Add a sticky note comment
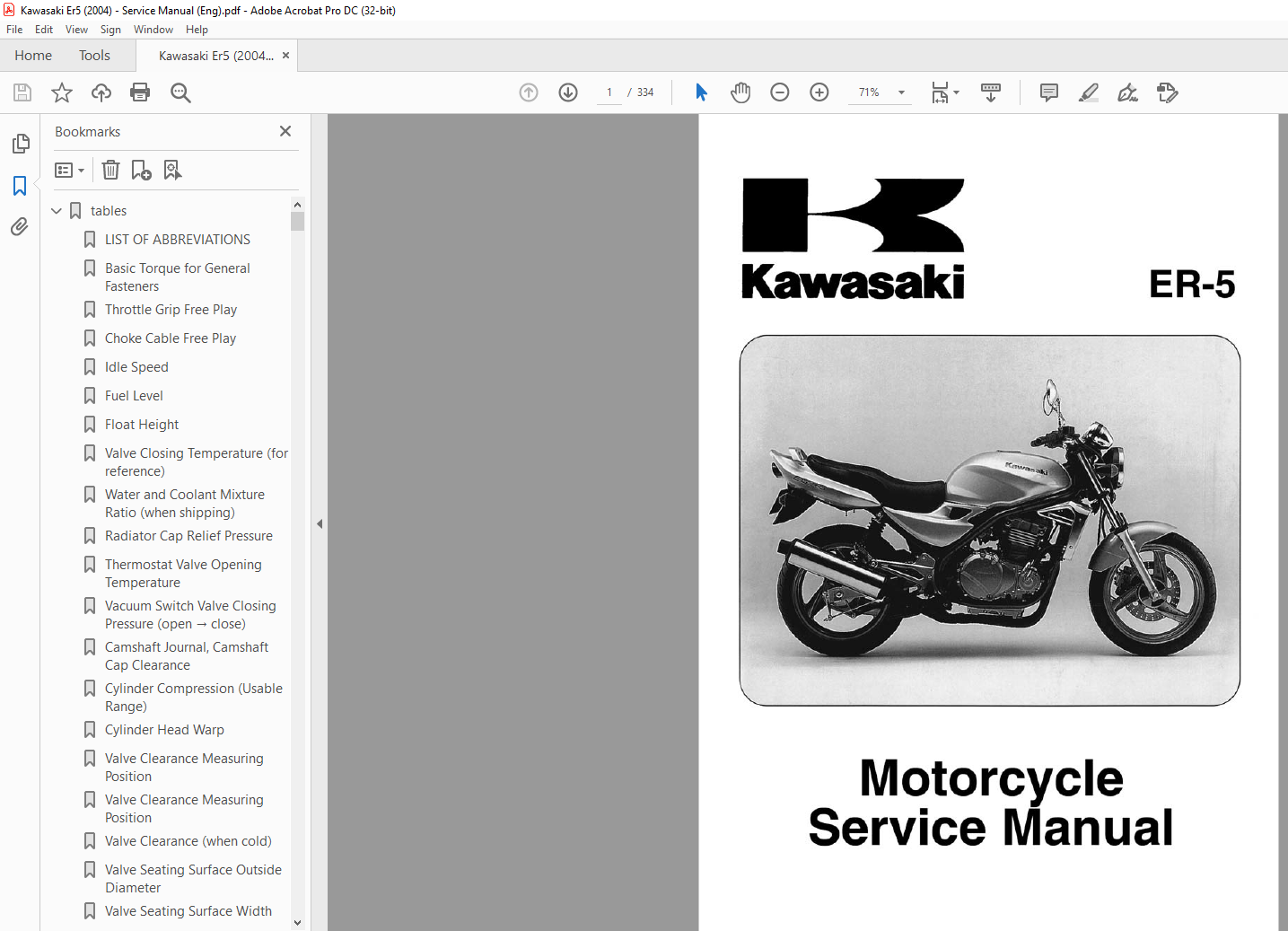The width and height of the screenshot is (1288, 931). (1048, 92)
